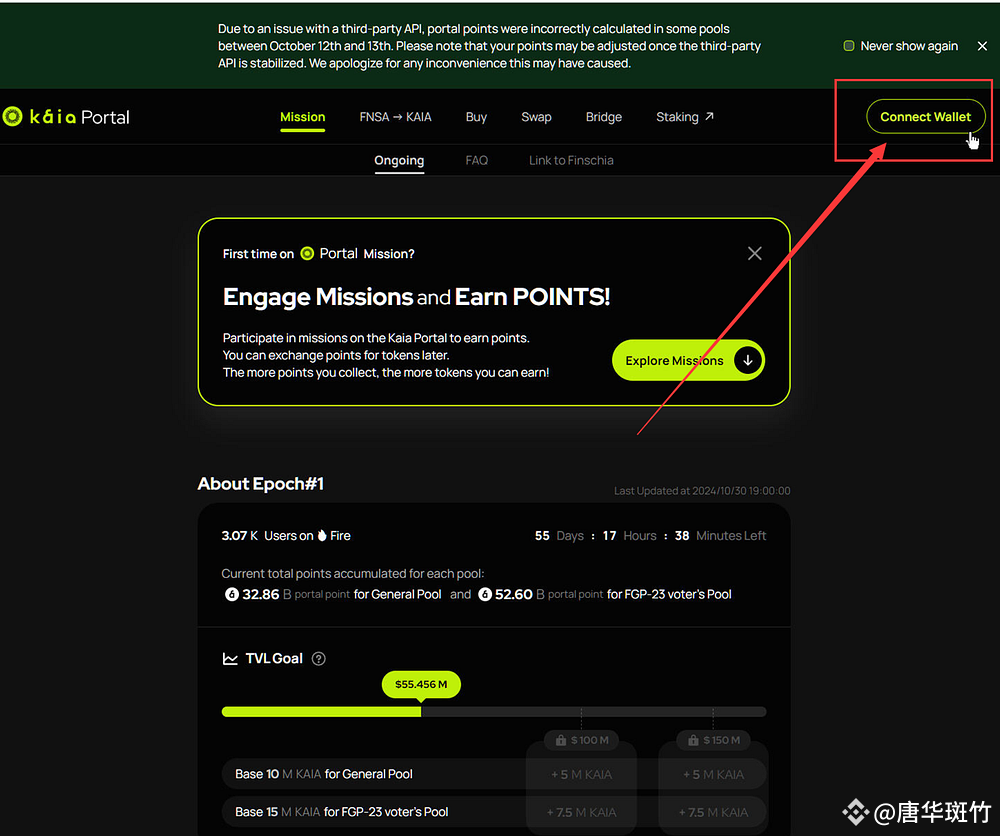The height and width of the screenshot is (836, 1000).
Task: Click the Portal logo icon in the mission card
Action: (x=307, y=254)
